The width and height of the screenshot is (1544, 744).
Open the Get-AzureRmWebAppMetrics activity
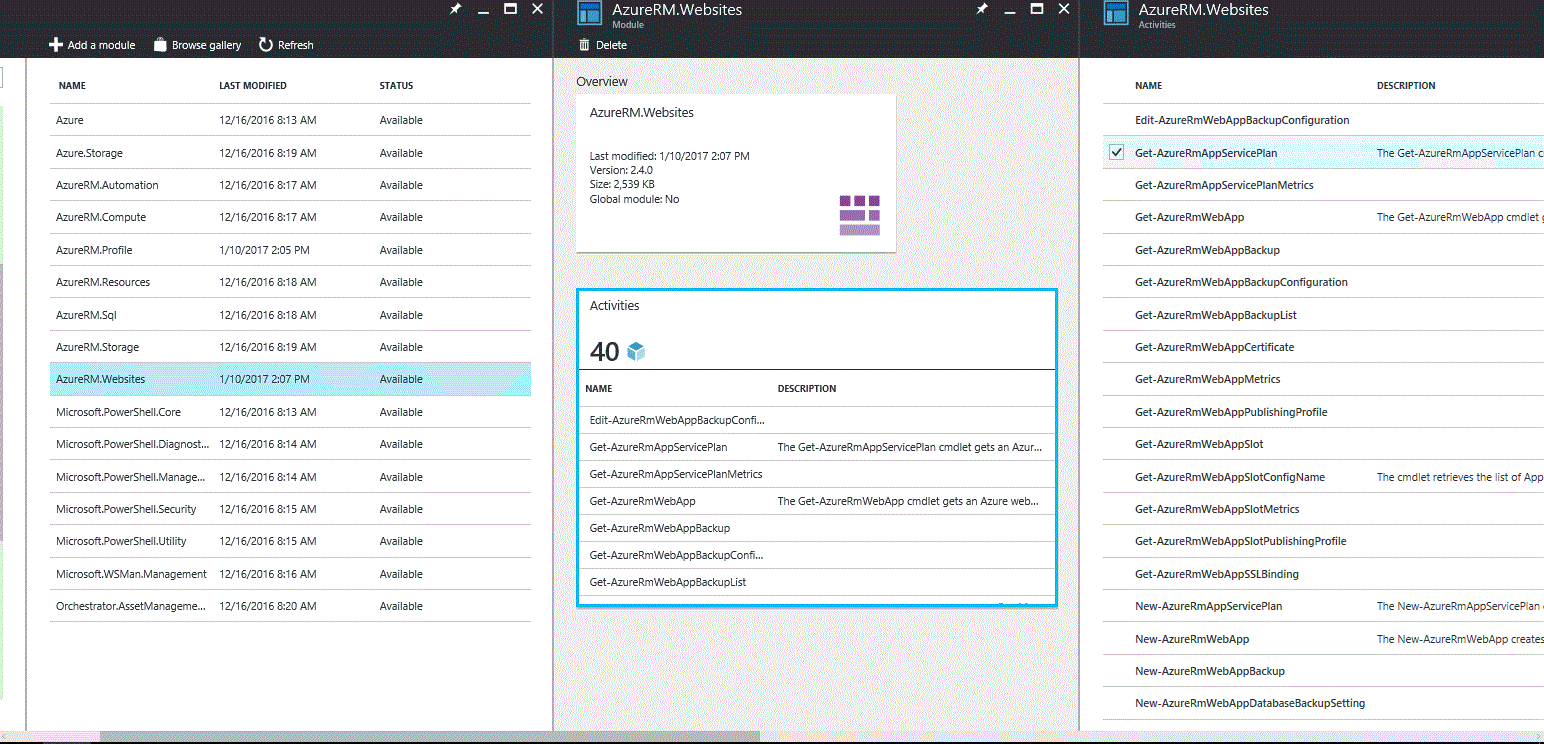[1208, 379]
